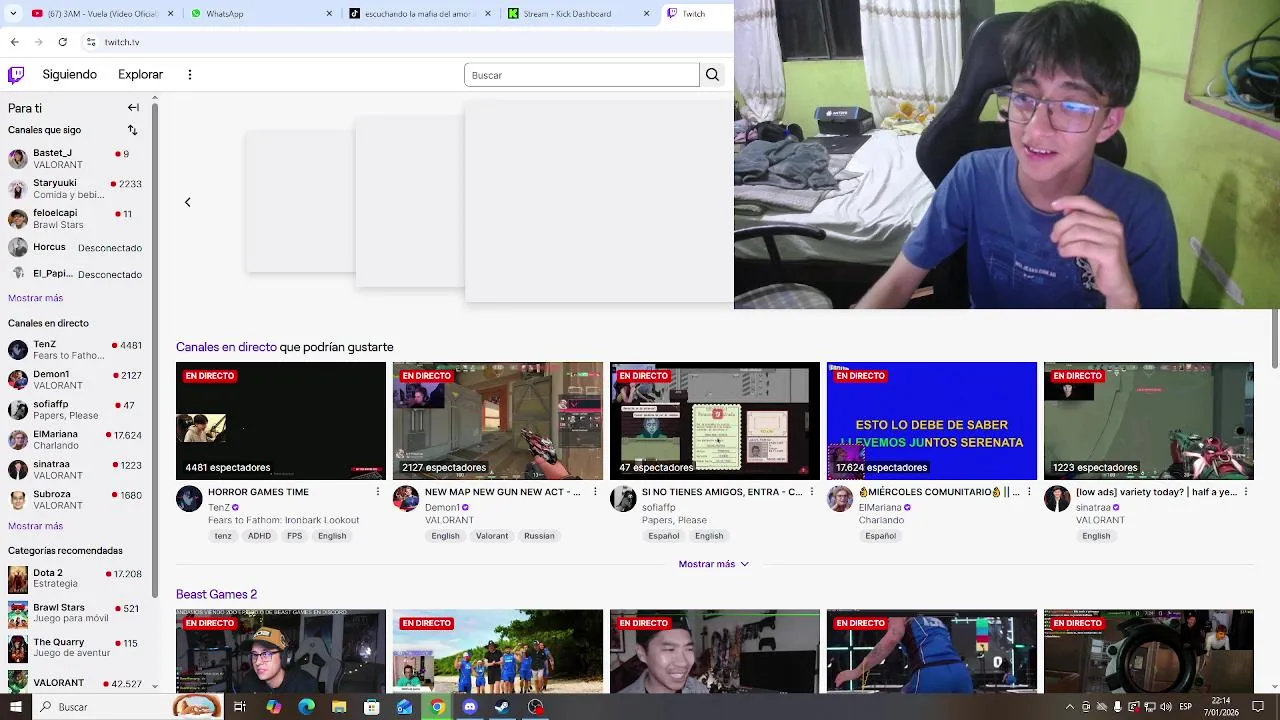The width and height of the screenshot is (1280, 720).
Task: Open Demon1 avatar under stream cards
Action: pyautogui.click(x=406, y=499)
